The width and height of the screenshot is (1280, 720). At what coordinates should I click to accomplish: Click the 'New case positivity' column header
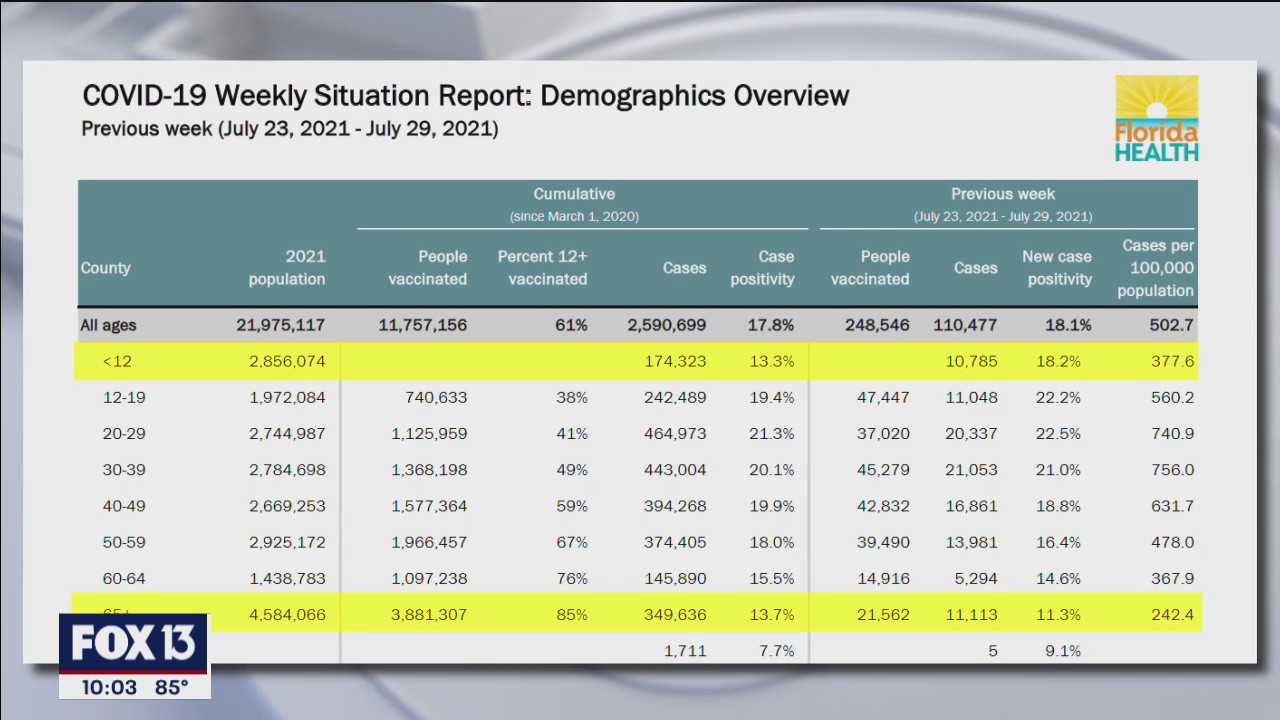1057,268
